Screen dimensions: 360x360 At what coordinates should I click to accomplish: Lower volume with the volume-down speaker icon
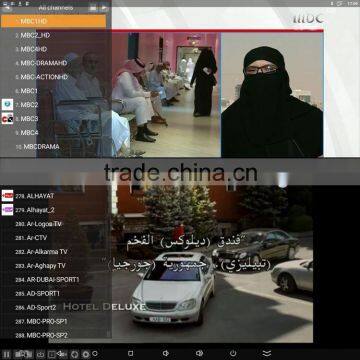coord(166,353)
